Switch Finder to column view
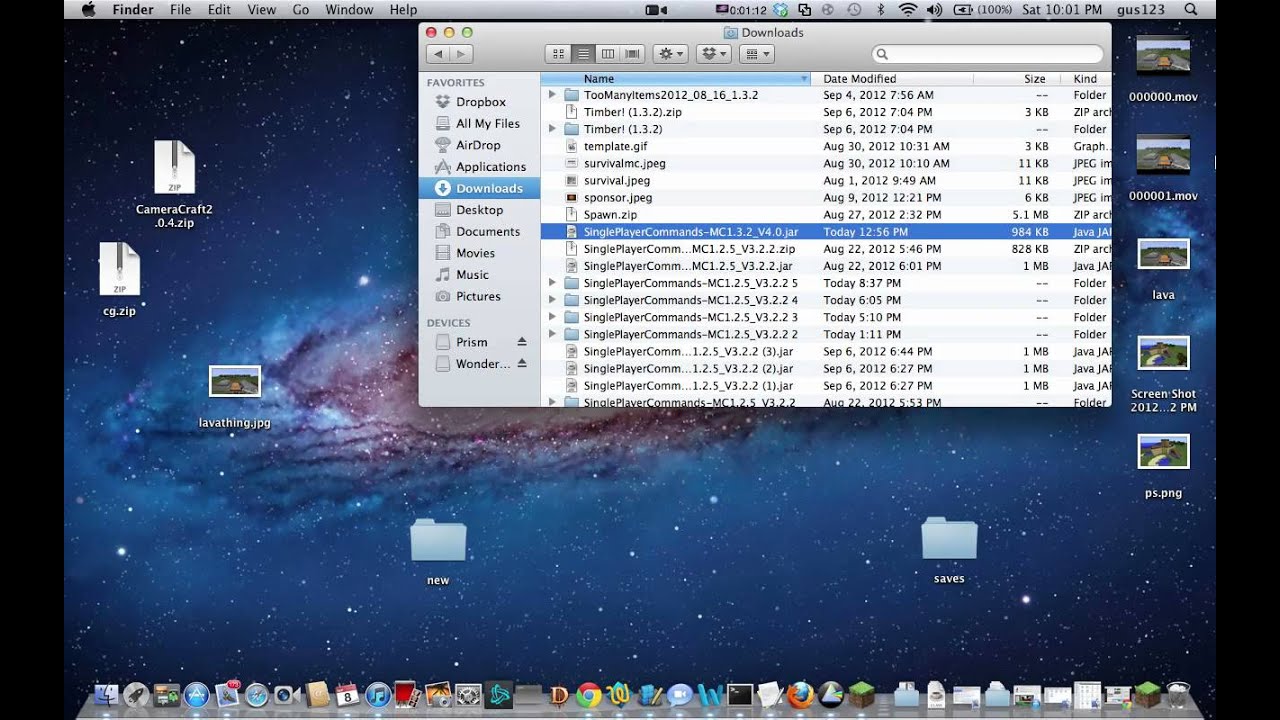This screenshot has width=1280, height=720. [x=607, y=54]
